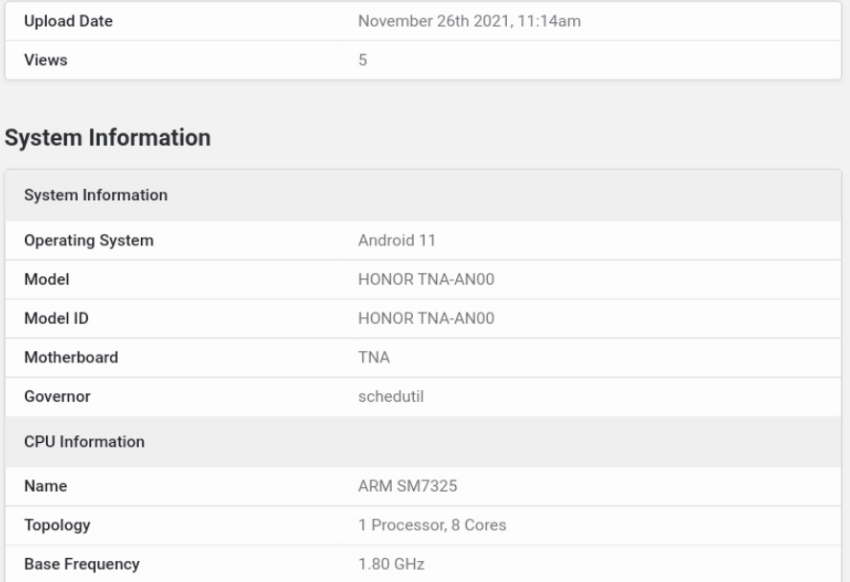The width and height of the screenshot is (850, 582).
Task: Select the schedutil governor value
Action: tap(391, 397)
